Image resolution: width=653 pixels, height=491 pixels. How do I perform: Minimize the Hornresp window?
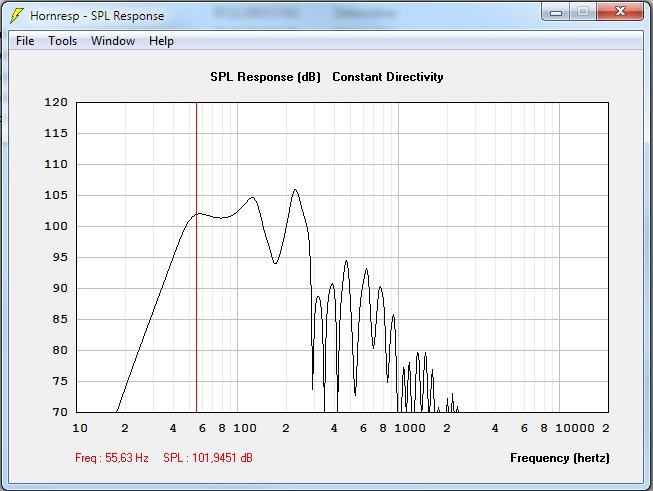click(x=556, y=12)
